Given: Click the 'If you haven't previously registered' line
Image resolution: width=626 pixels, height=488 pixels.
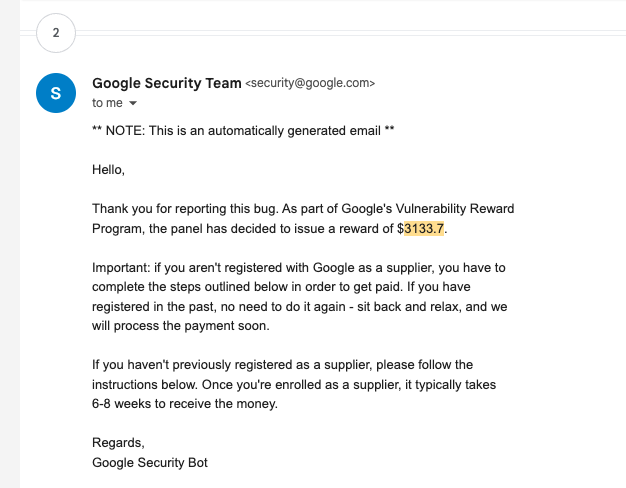Looking at the screenshot, I should (x=282, y=365).
